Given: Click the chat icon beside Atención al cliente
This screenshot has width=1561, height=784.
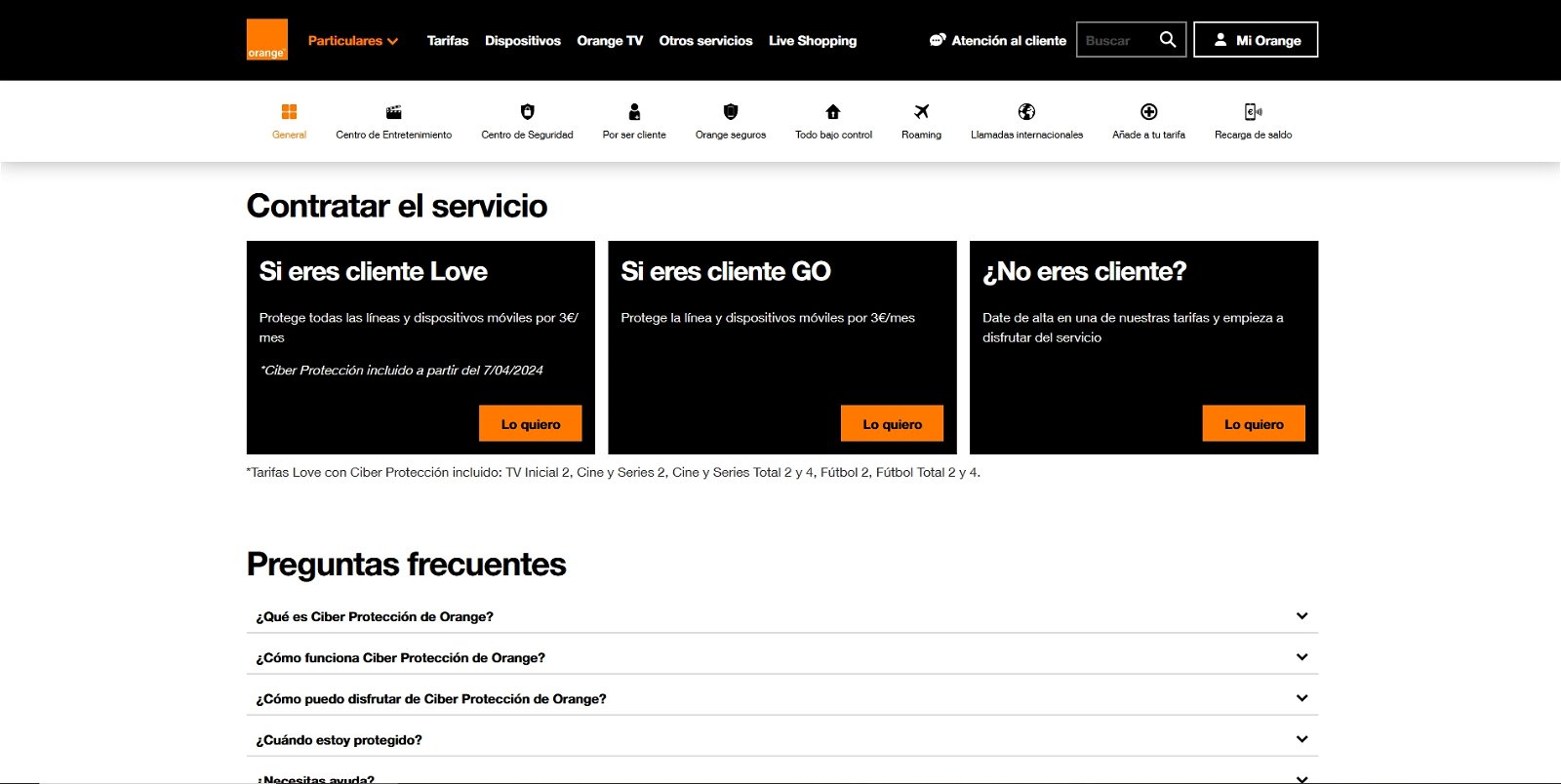Looking at the screenshot, I should [938, 40].
